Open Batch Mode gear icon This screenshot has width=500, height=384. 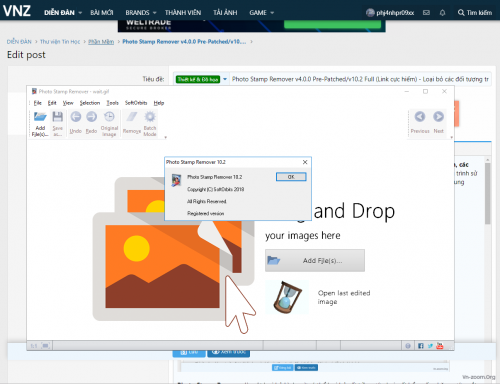[x=150, y=117]
